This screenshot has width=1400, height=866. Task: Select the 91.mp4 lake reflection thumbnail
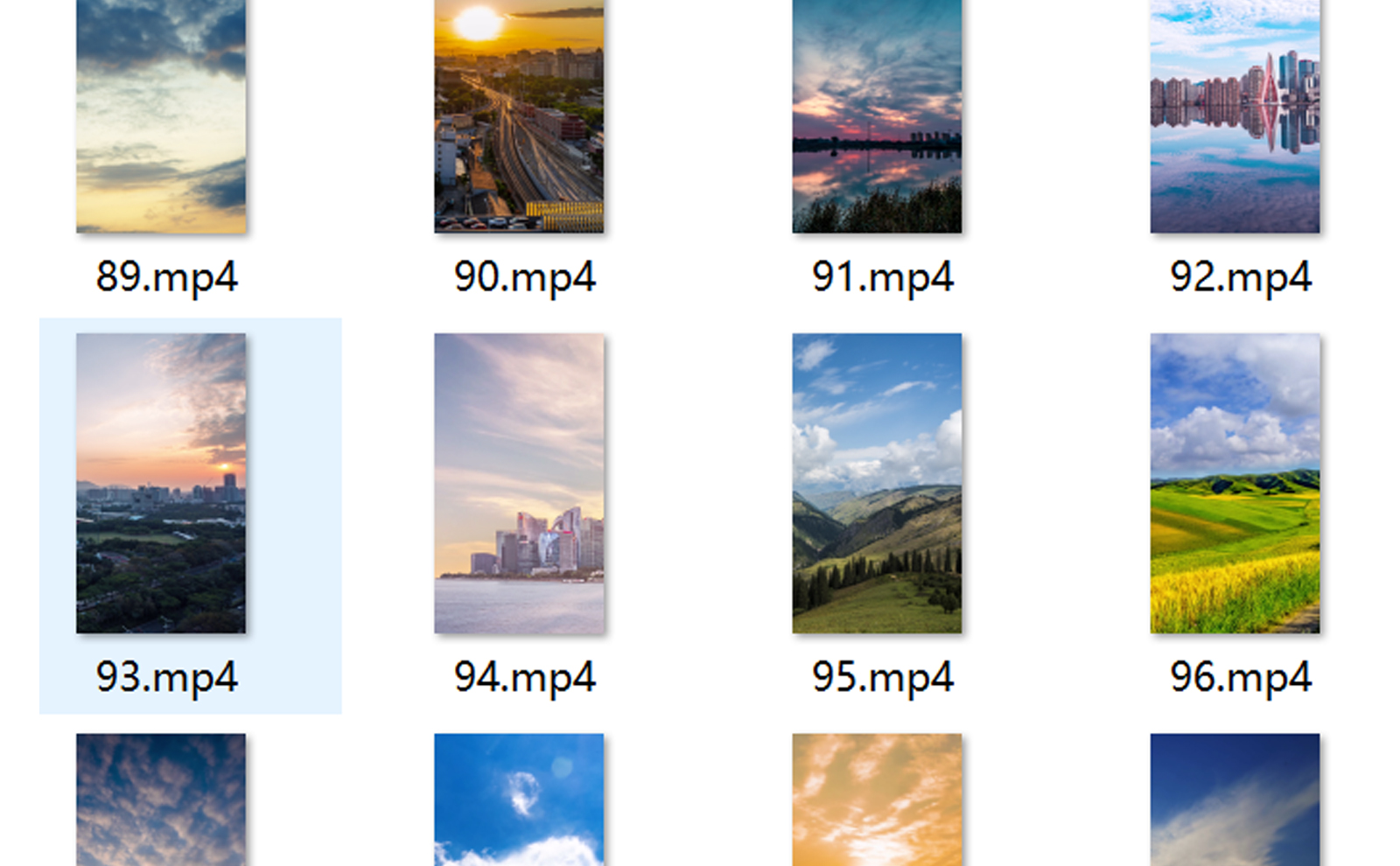[877, 115]
